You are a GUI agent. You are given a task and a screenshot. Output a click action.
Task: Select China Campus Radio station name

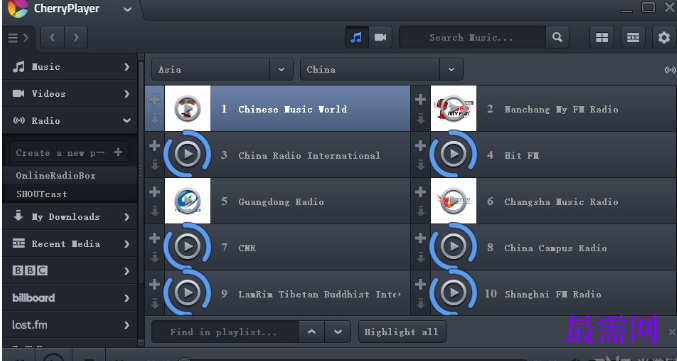pyautogui.click(x=555, y=248)
